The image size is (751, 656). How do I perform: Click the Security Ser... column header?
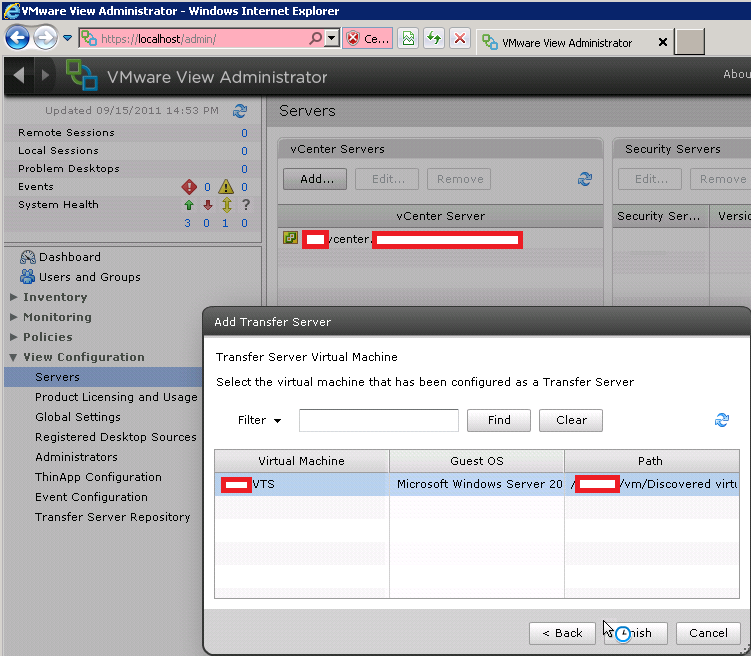pos(660,216)
